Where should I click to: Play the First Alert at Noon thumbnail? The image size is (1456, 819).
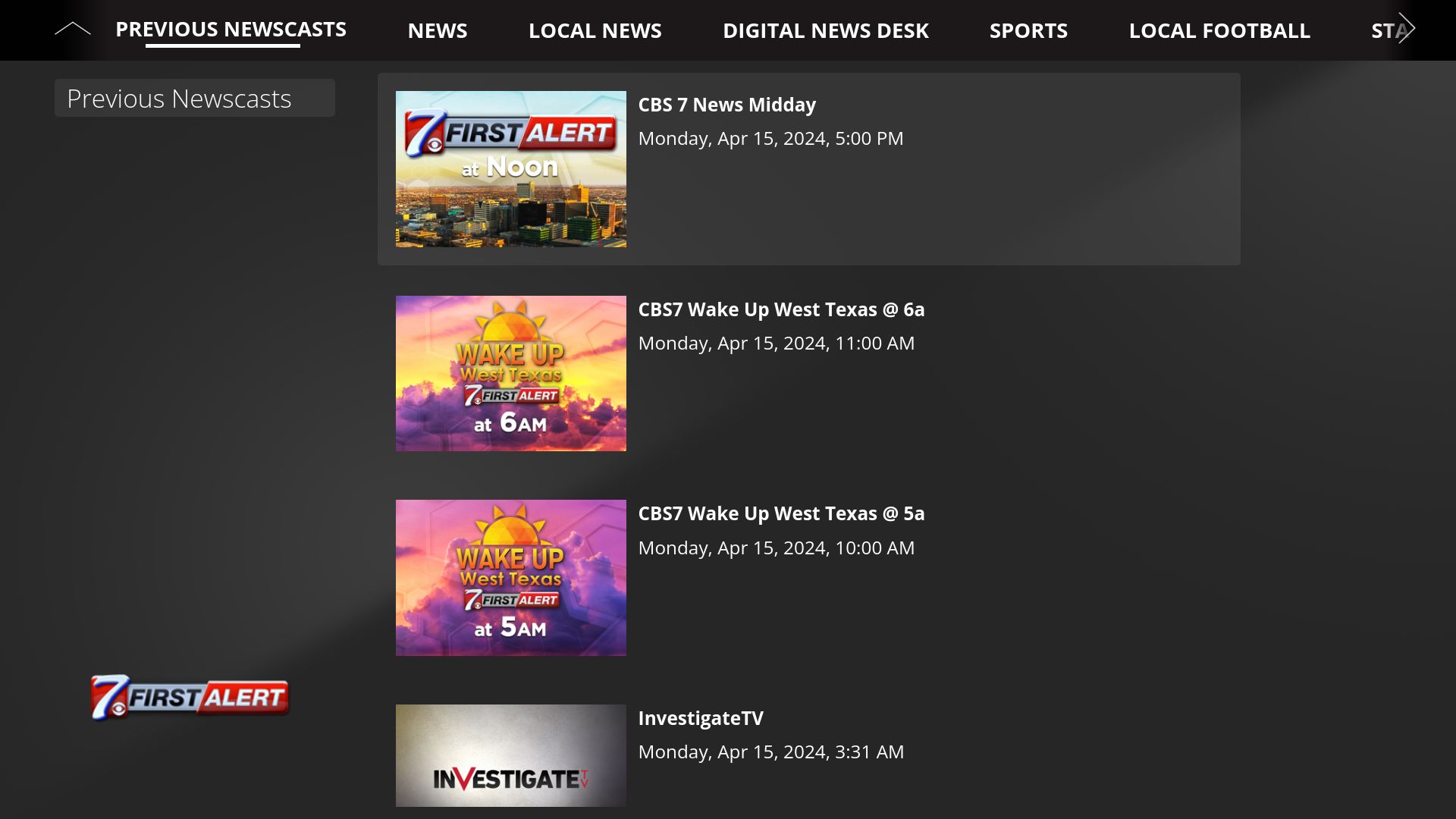[x=510, y=168]
